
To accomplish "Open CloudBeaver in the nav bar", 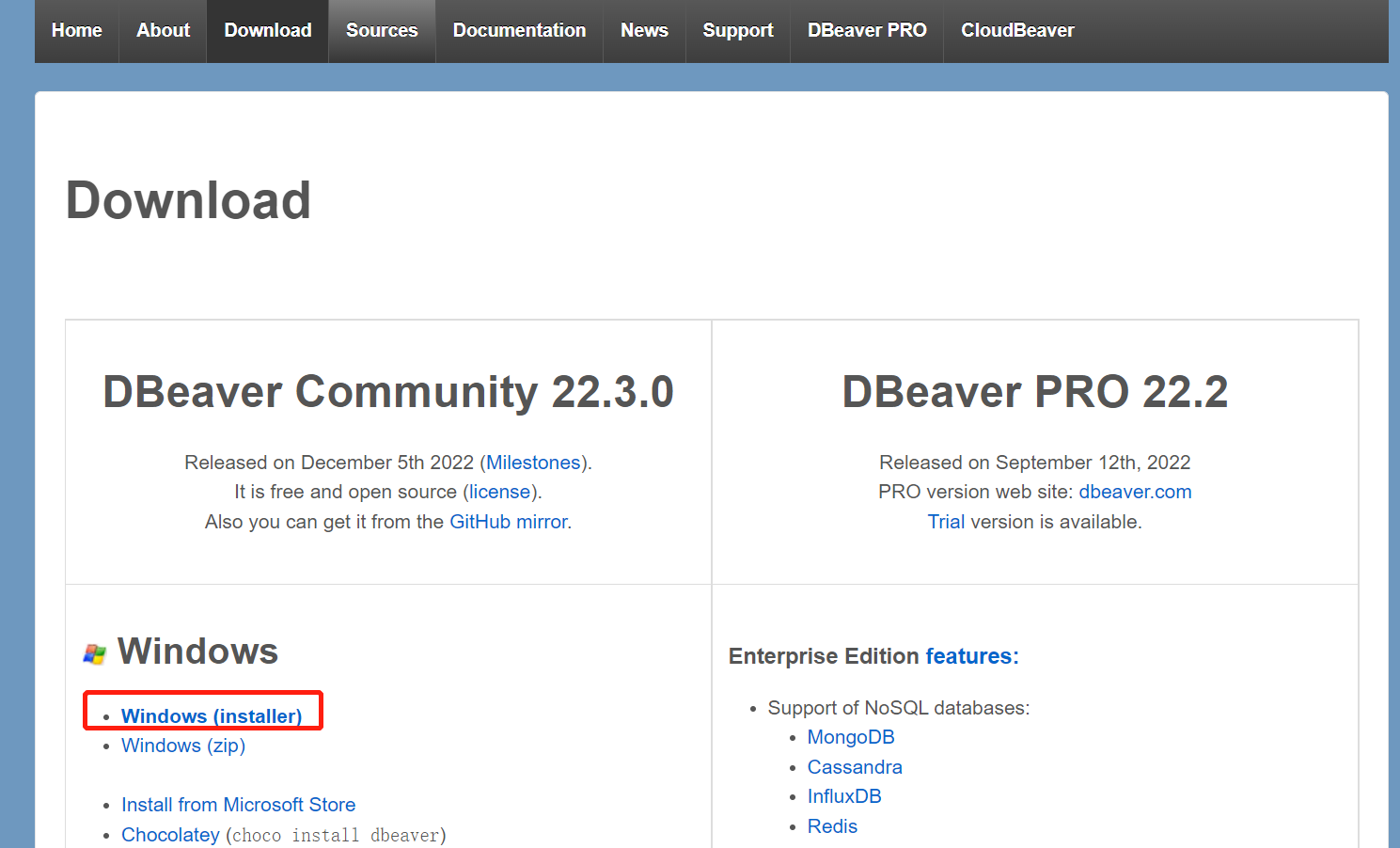I will click(1017, 30).
